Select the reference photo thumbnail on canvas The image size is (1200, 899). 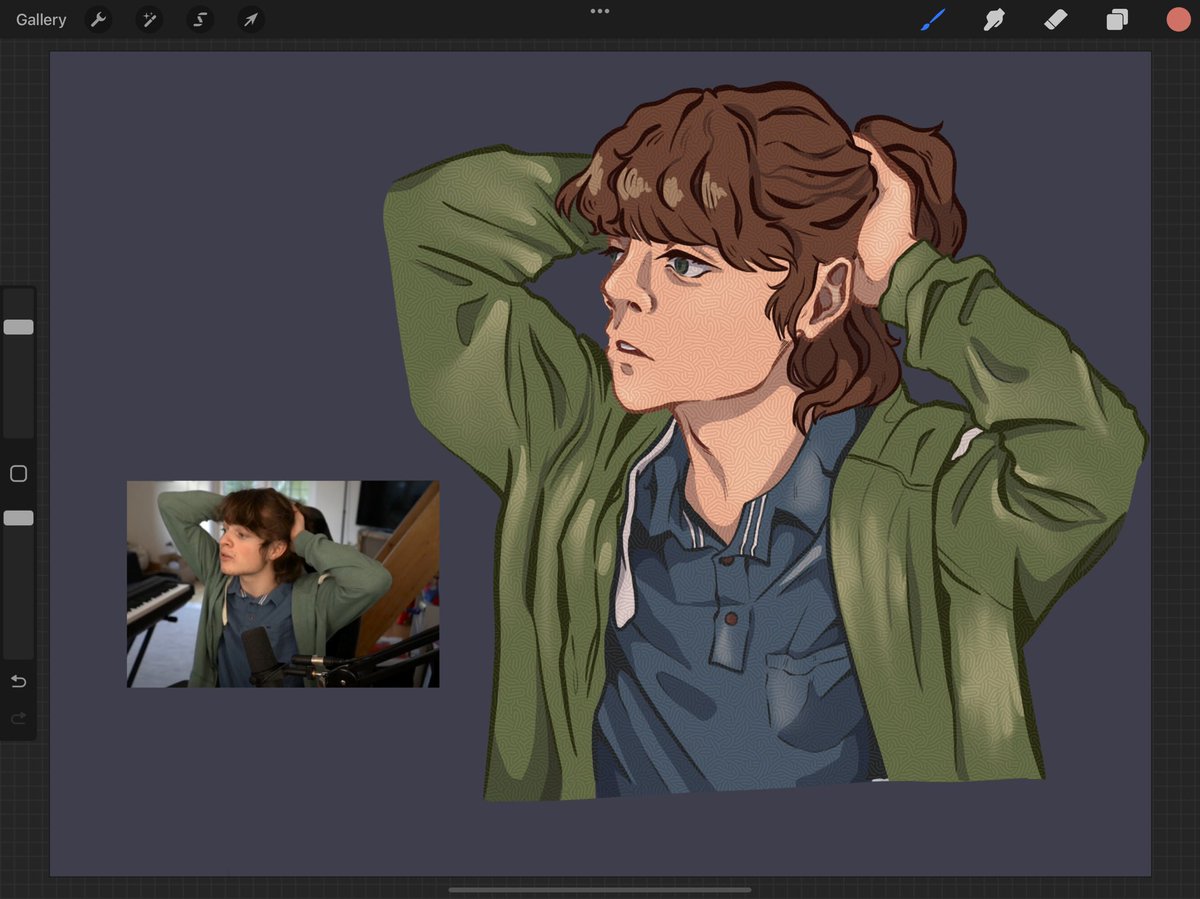tap(283, 584)
